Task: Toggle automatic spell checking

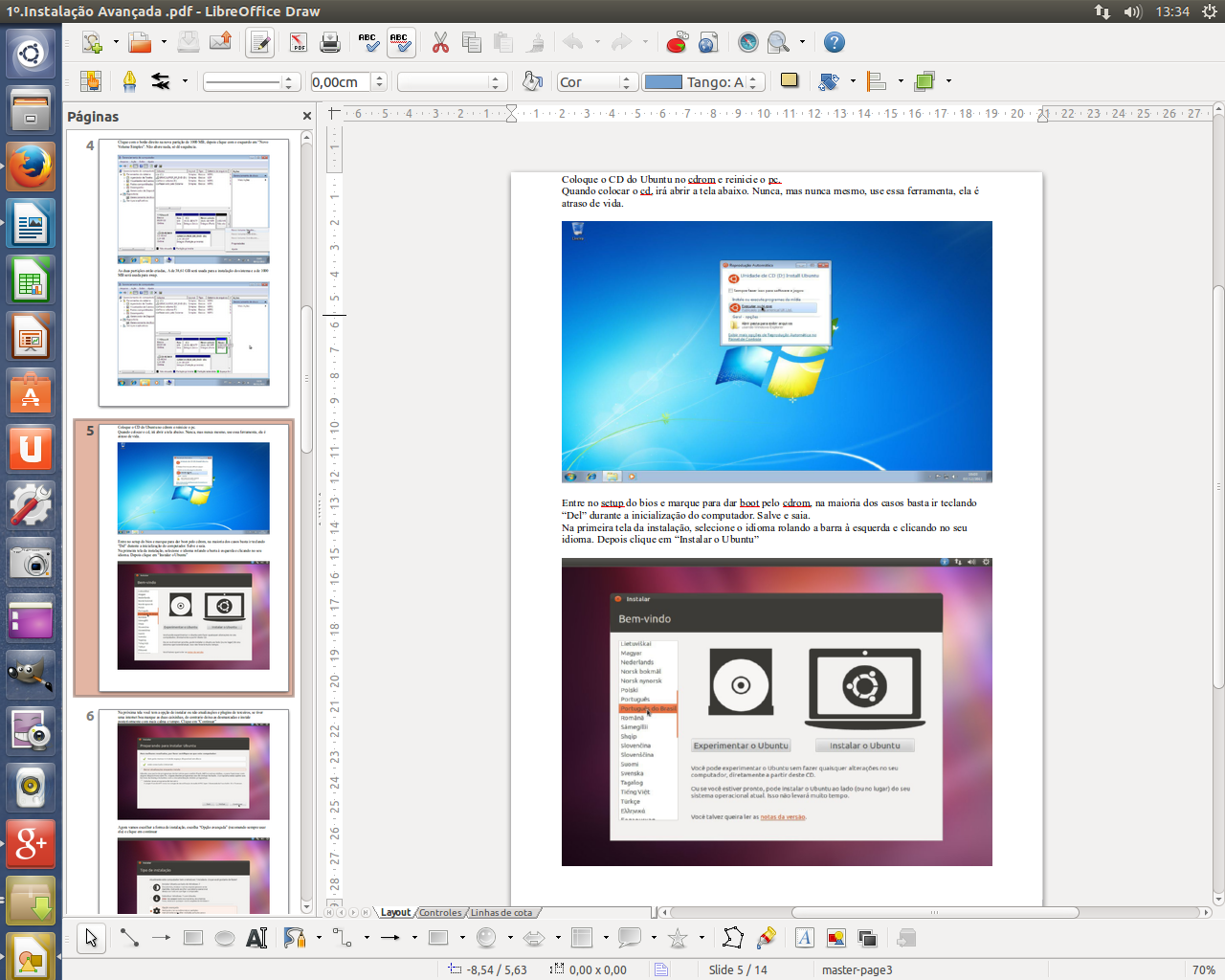Action: coord(398,43)
